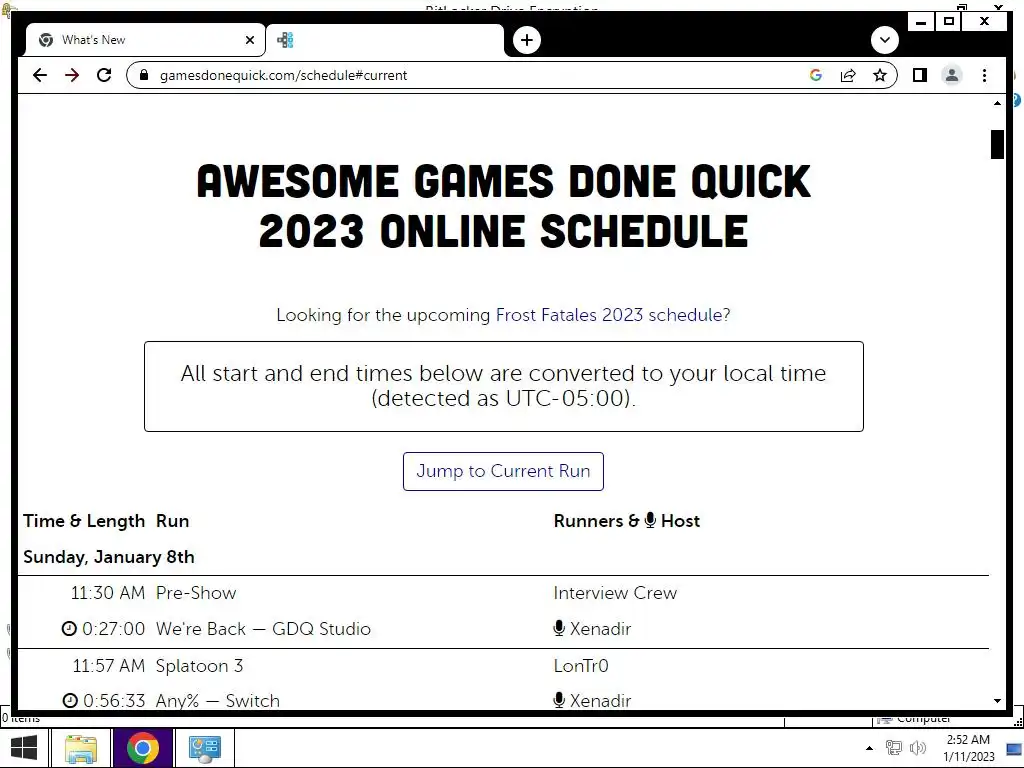Open Control Panel taskbar icon
1024x768 pixels.
pyautogui.click(x=204, y=748)
